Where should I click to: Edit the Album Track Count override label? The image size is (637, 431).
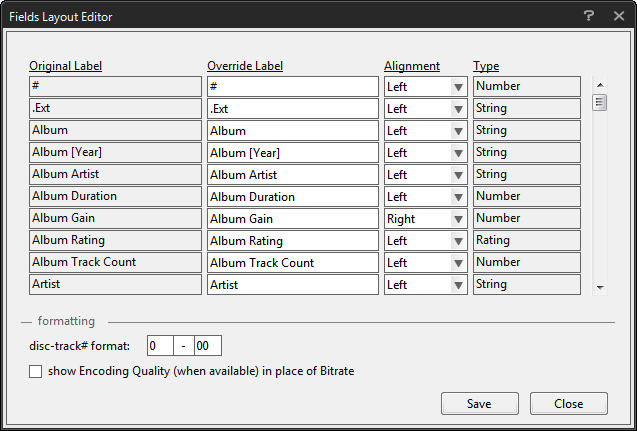pos(292,263)
